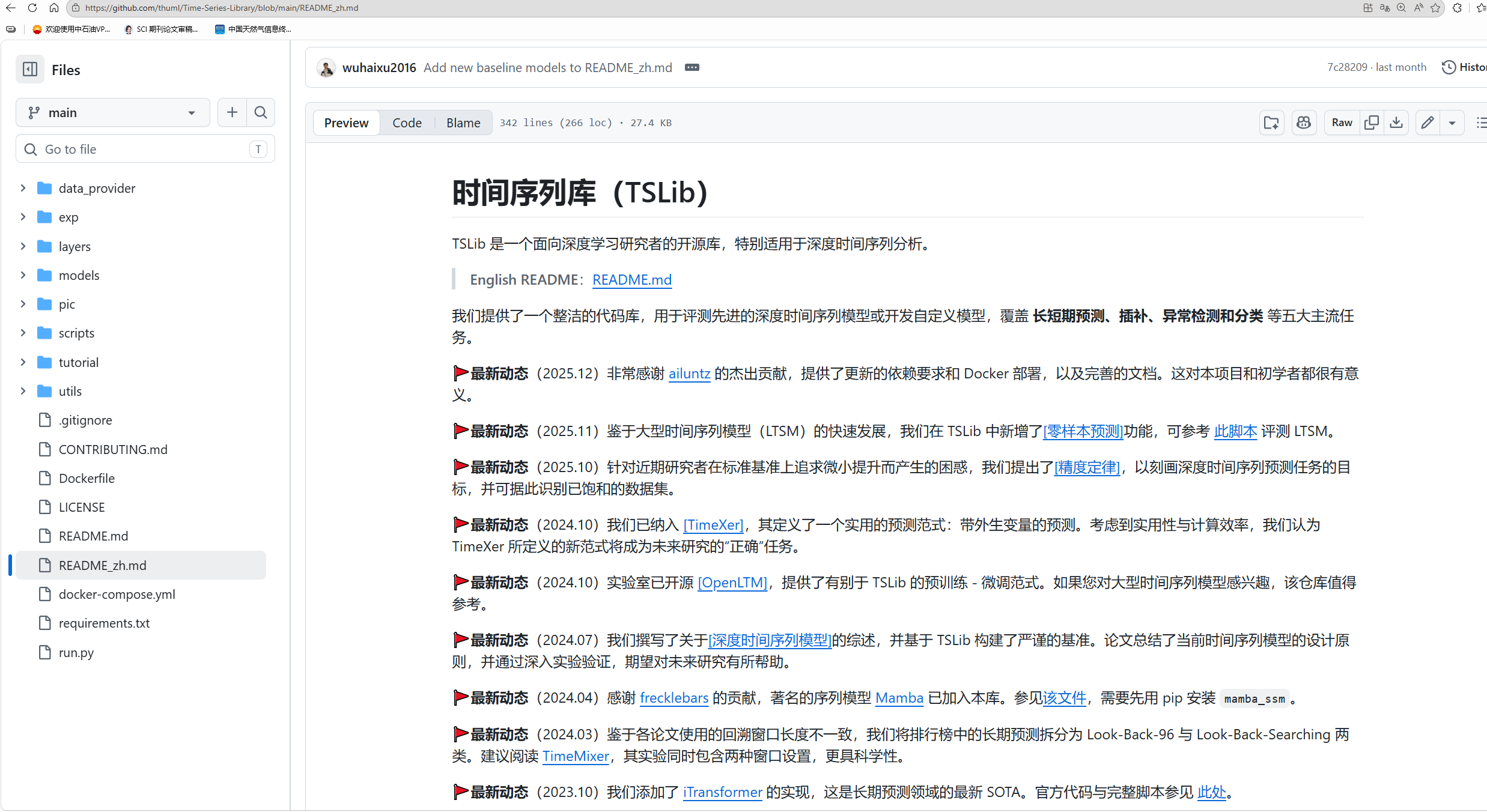Click the Raw button
The image size is (1487, 812).
[1342, 123]
